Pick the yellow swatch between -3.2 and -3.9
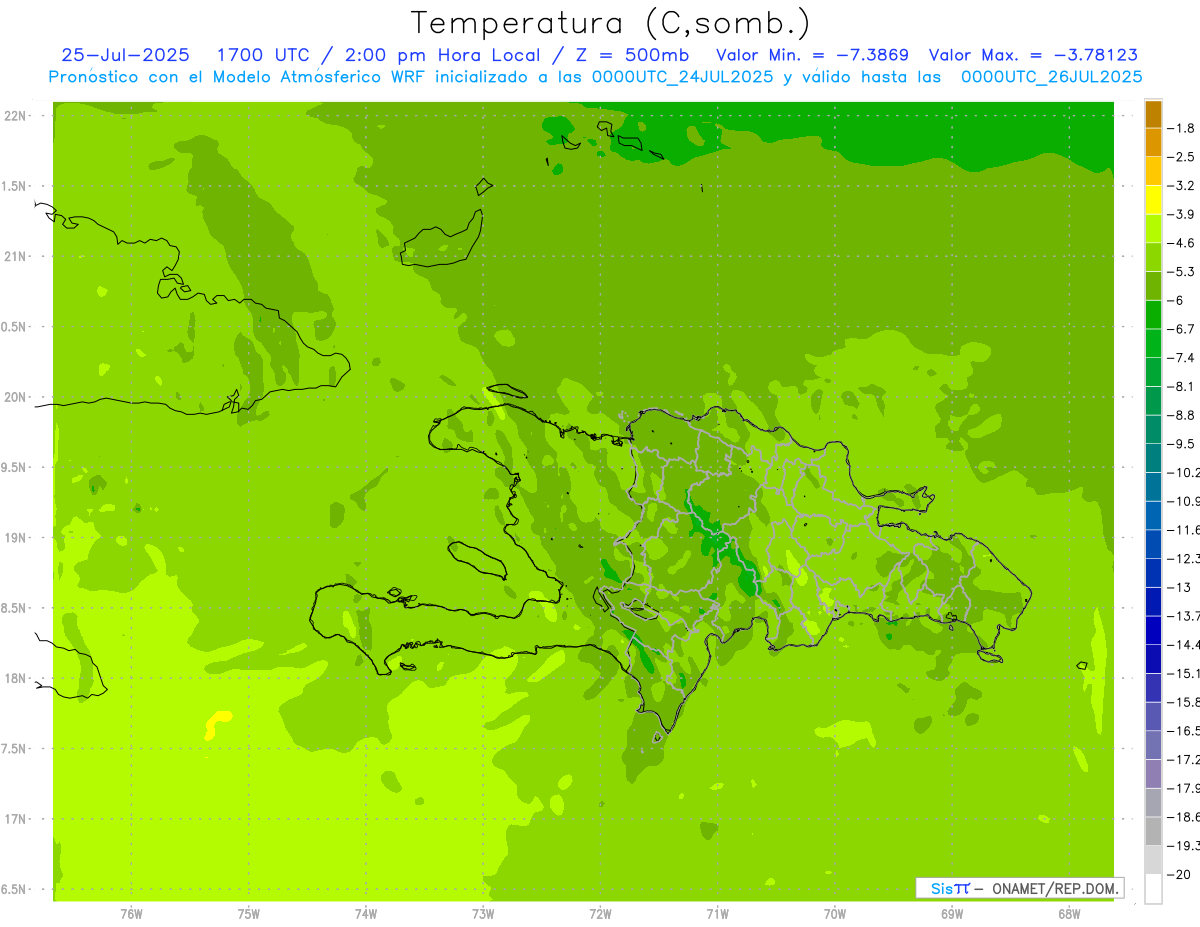The image size is (1200, 927). point(1153,200)
